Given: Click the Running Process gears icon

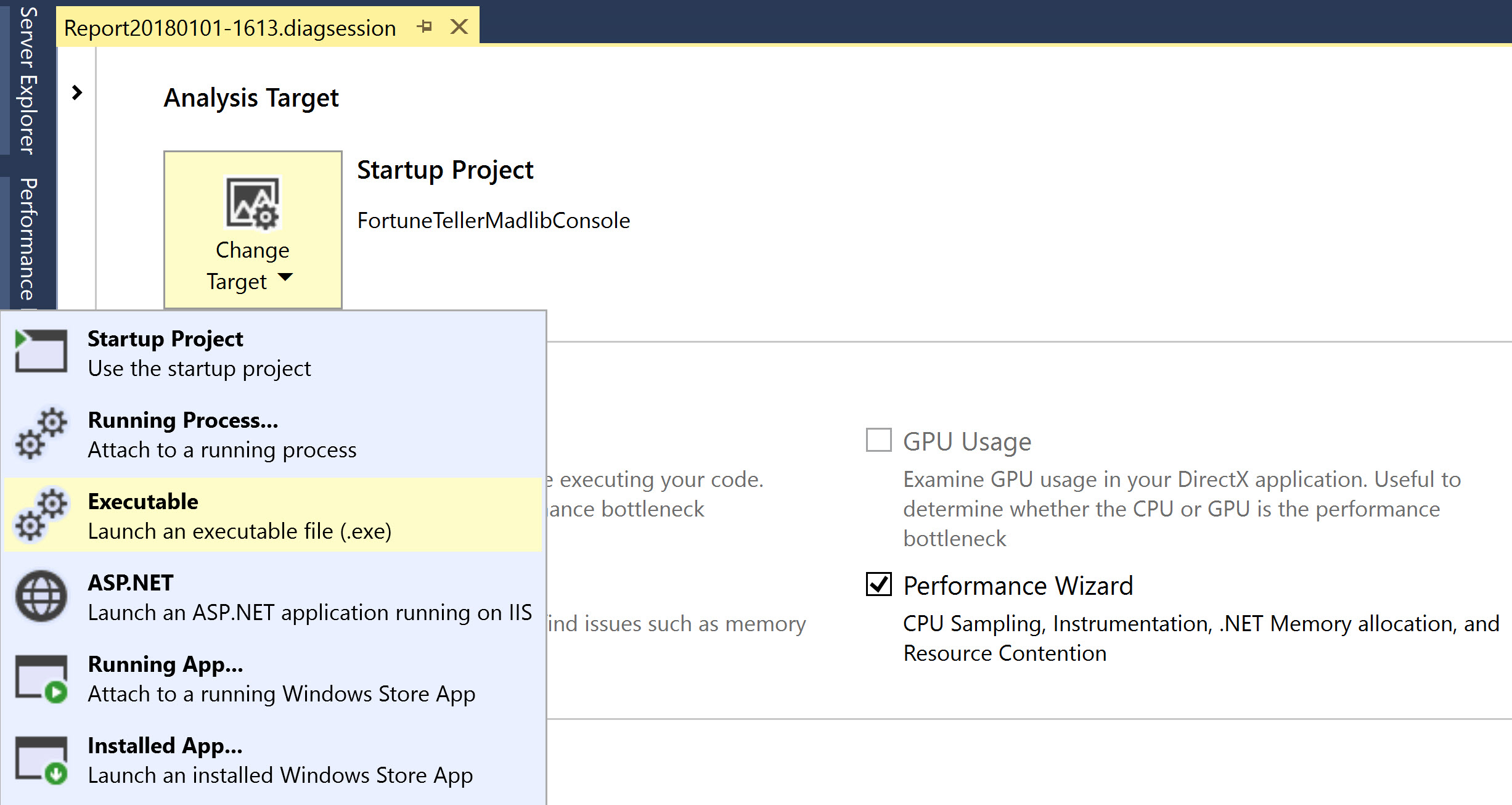Looking at the screenshot, I should [x=41, y=433].
